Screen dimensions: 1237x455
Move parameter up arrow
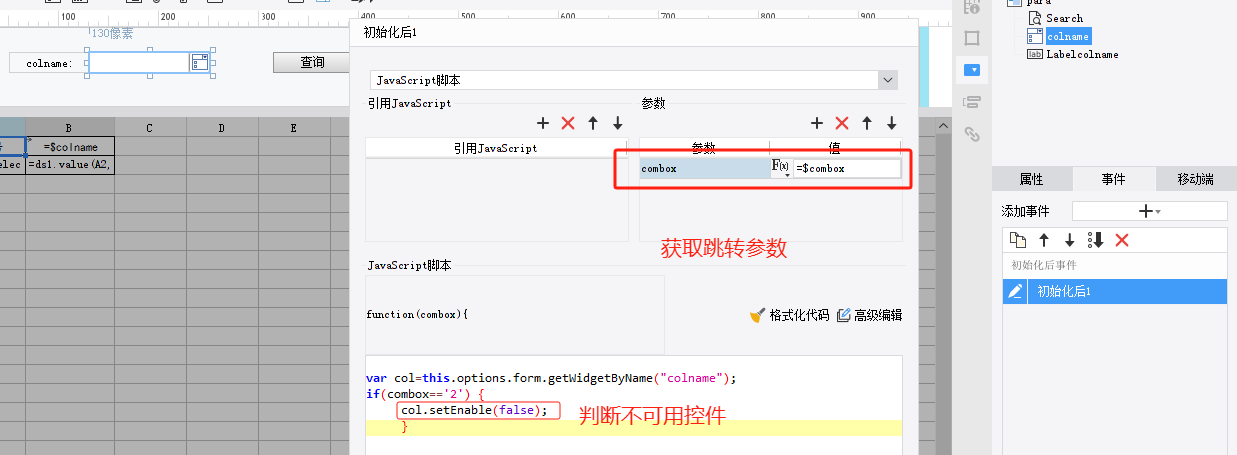(867, 123)
